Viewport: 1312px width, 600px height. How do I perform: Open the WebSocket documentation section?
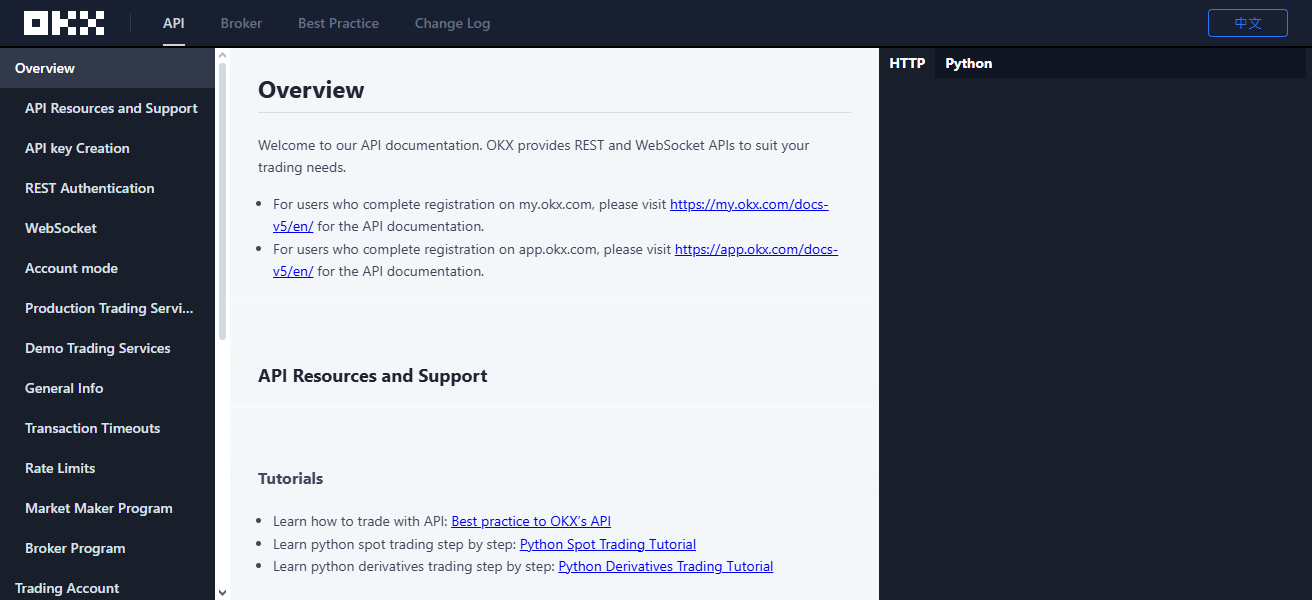(x=61, y=228)
